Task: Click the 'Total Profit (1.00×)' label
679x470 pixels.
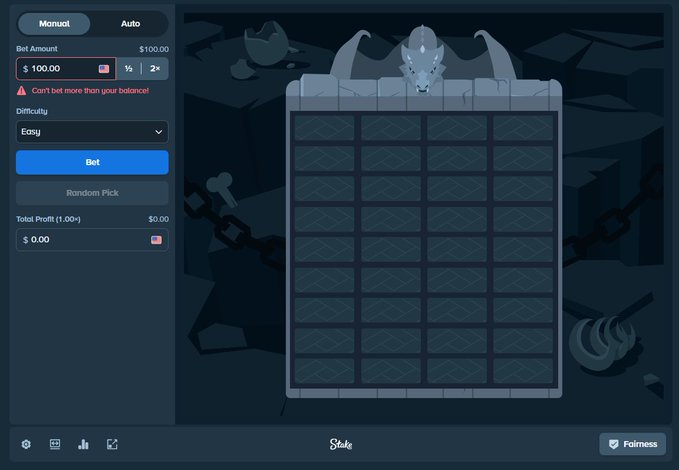Action: (48, 219)
